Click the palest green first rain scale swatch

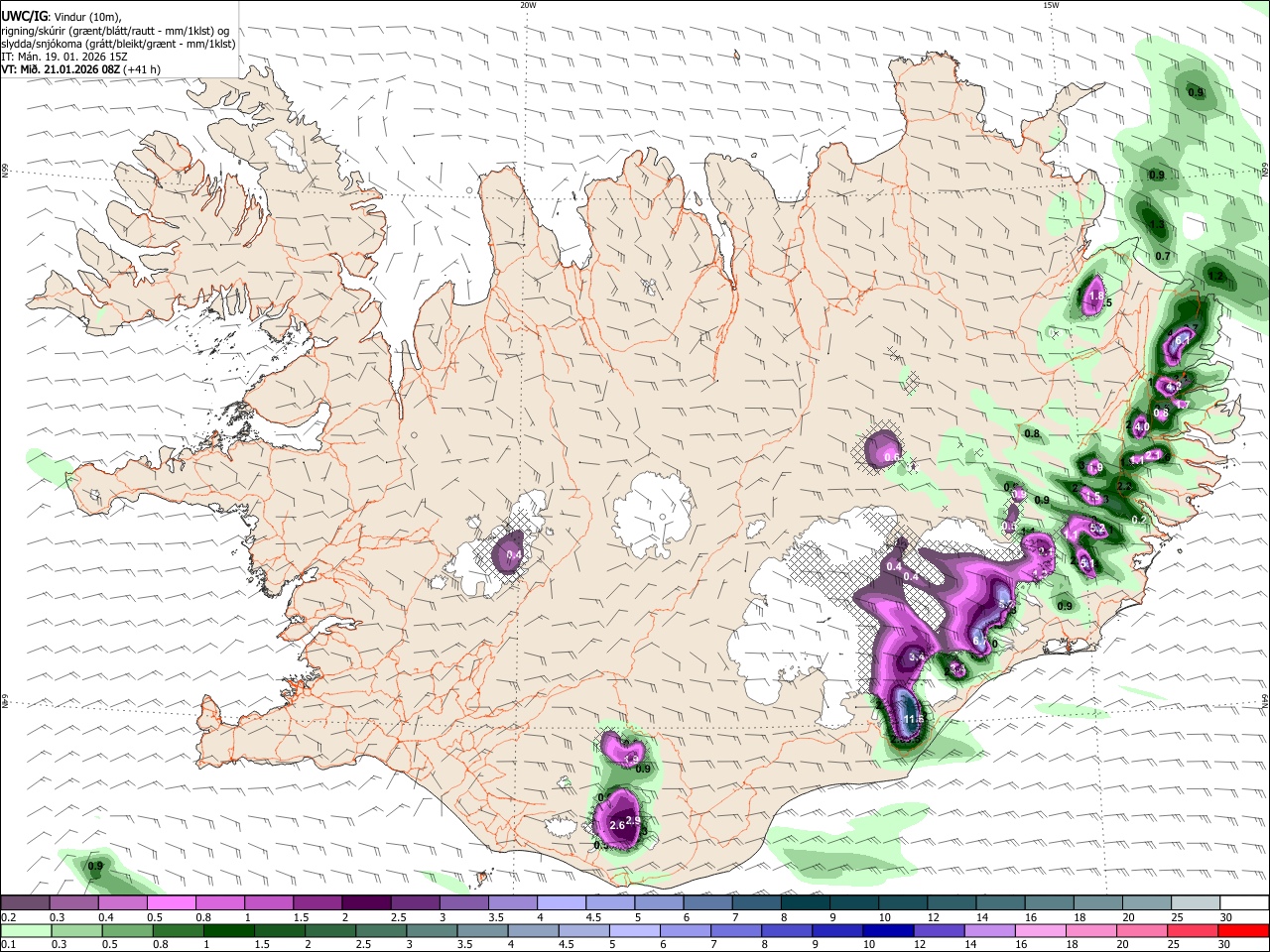pyautogui.click(x=25, y=930)
